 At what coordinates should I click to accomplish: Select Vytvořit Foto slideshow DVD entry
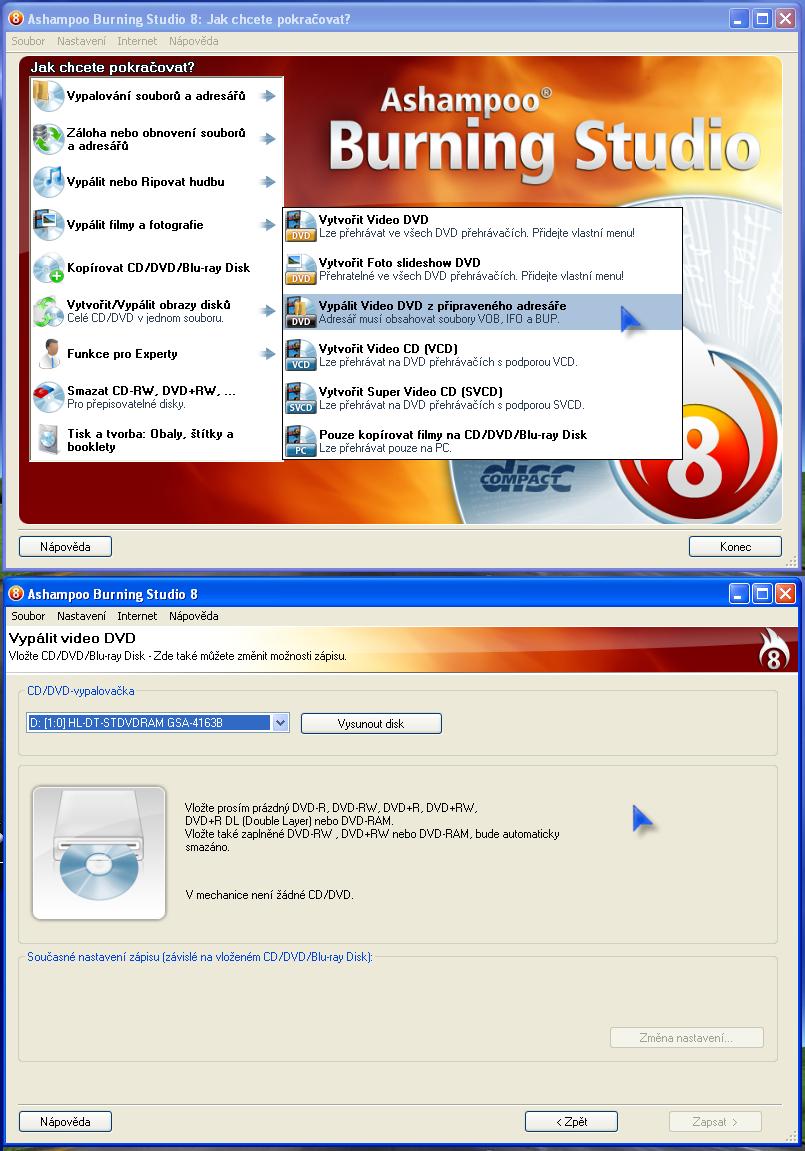[483, 269]
